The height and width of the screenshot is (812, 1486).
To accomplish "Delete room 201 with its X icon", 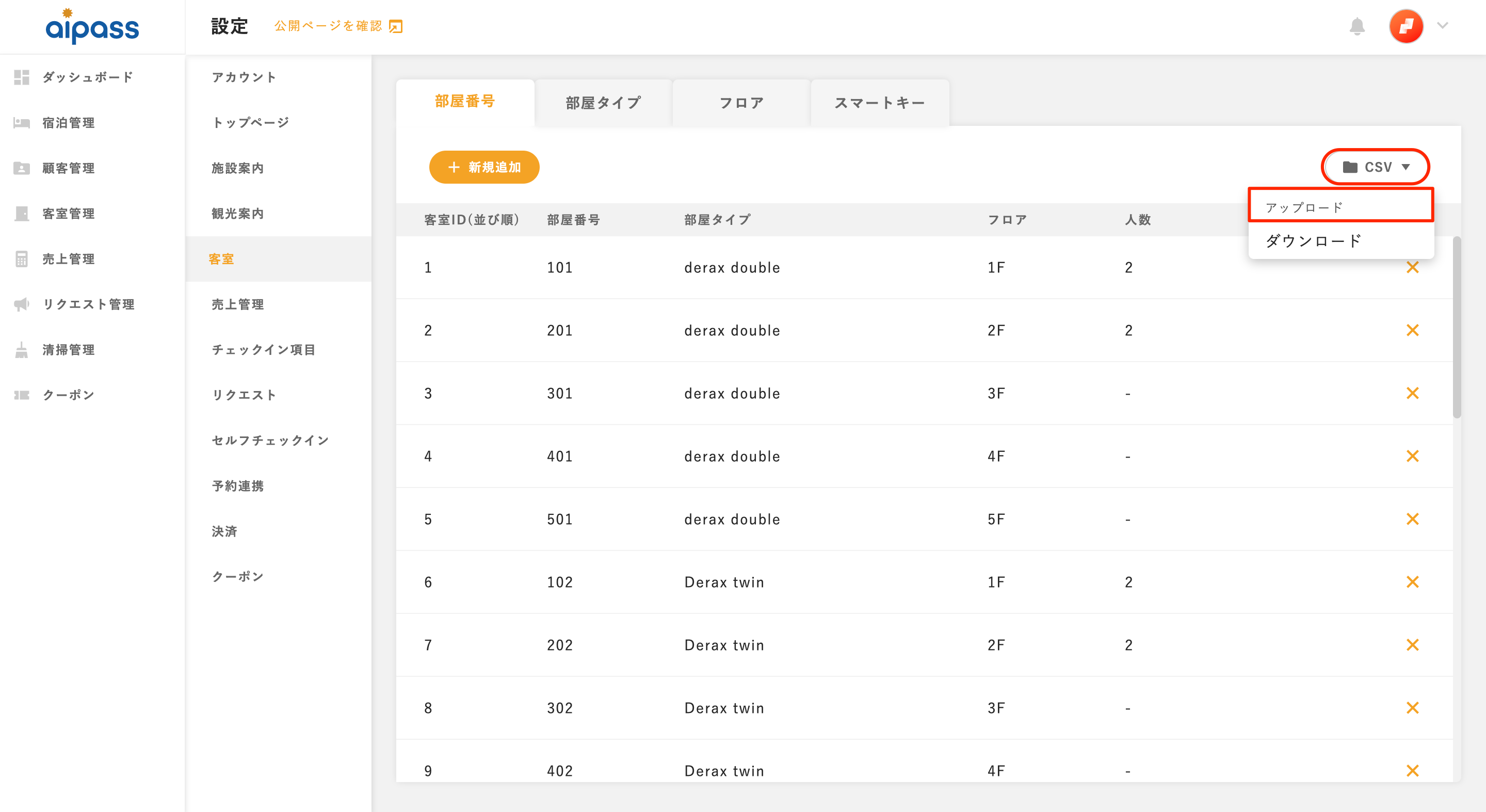I will point(1413,330).
